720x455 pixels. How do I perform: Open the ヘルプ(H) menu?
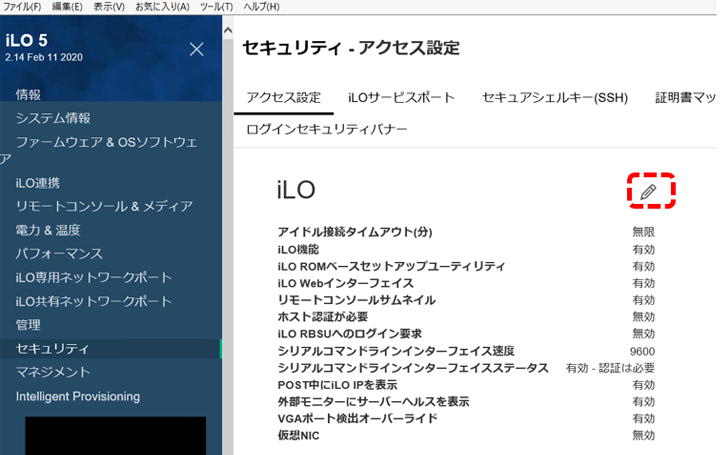[261, 7]
